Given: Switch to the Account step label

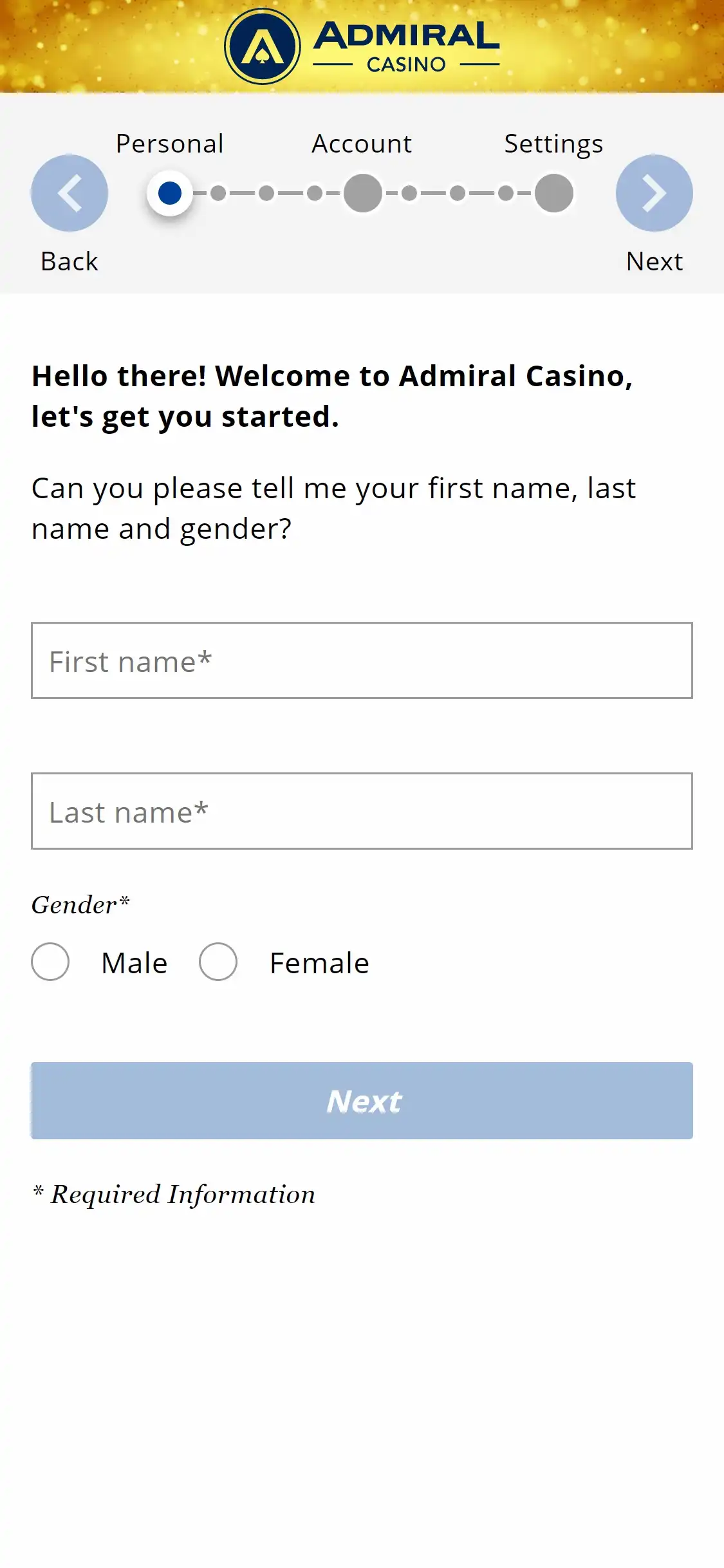Looking at the screenshot, I should click(362, 144).
